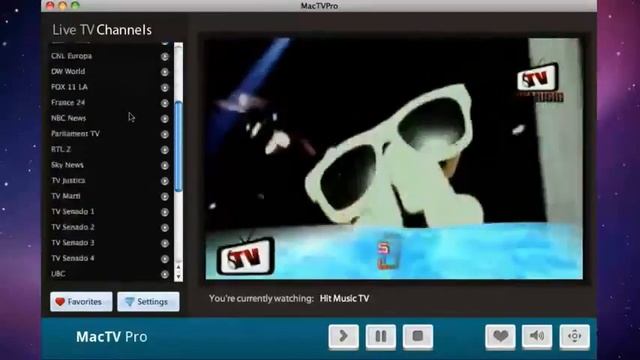
Task: Click the scrollbar down arrow in channel list
Action: [178, 276]
